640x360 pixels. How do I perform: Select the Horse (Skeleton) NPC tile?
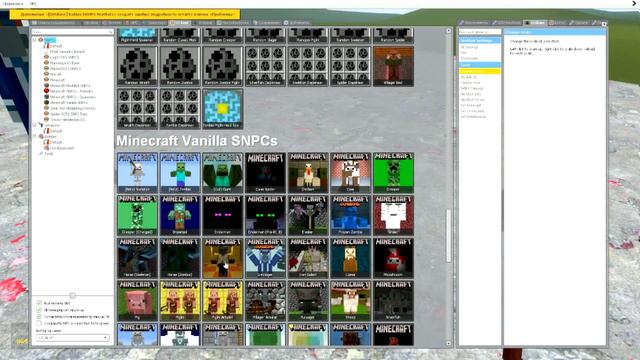point(137,258)
